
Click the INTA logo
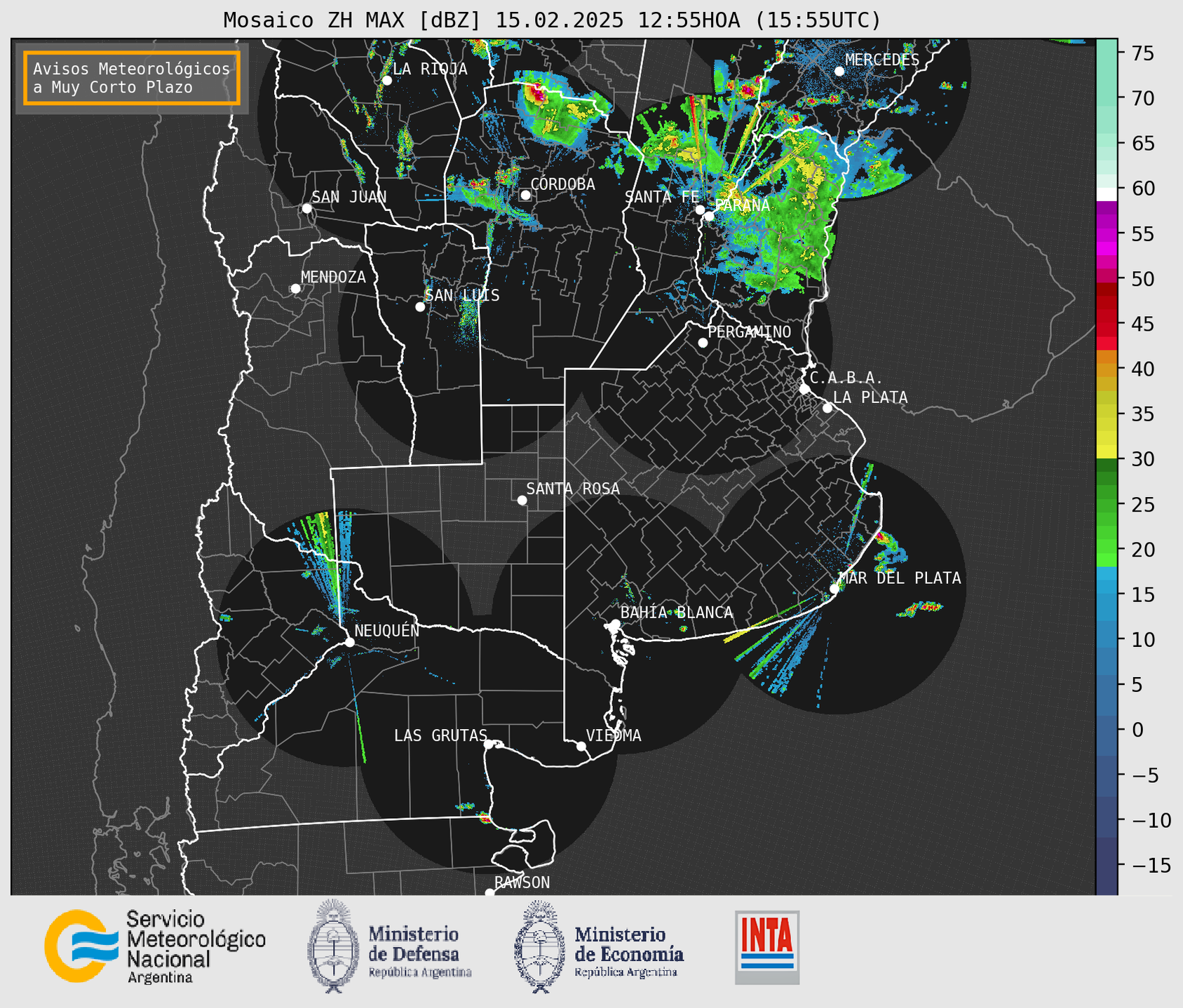[x=767, y=947]
